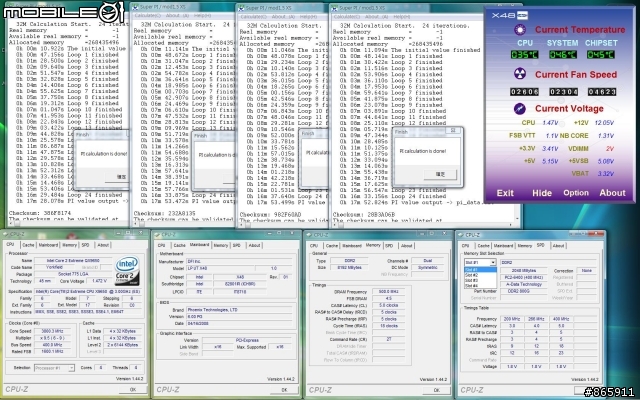Click the Current Temperature thermometer icon
Viewport: 640px width, 400px height.
pyautogui.click(x=520, y=30)
